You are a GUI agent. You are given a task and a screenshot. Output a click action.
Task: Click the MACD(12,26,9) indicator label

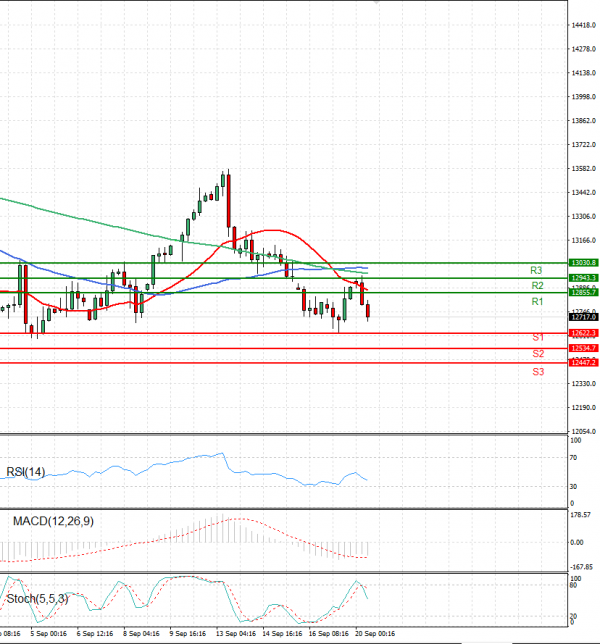point(53,521)
